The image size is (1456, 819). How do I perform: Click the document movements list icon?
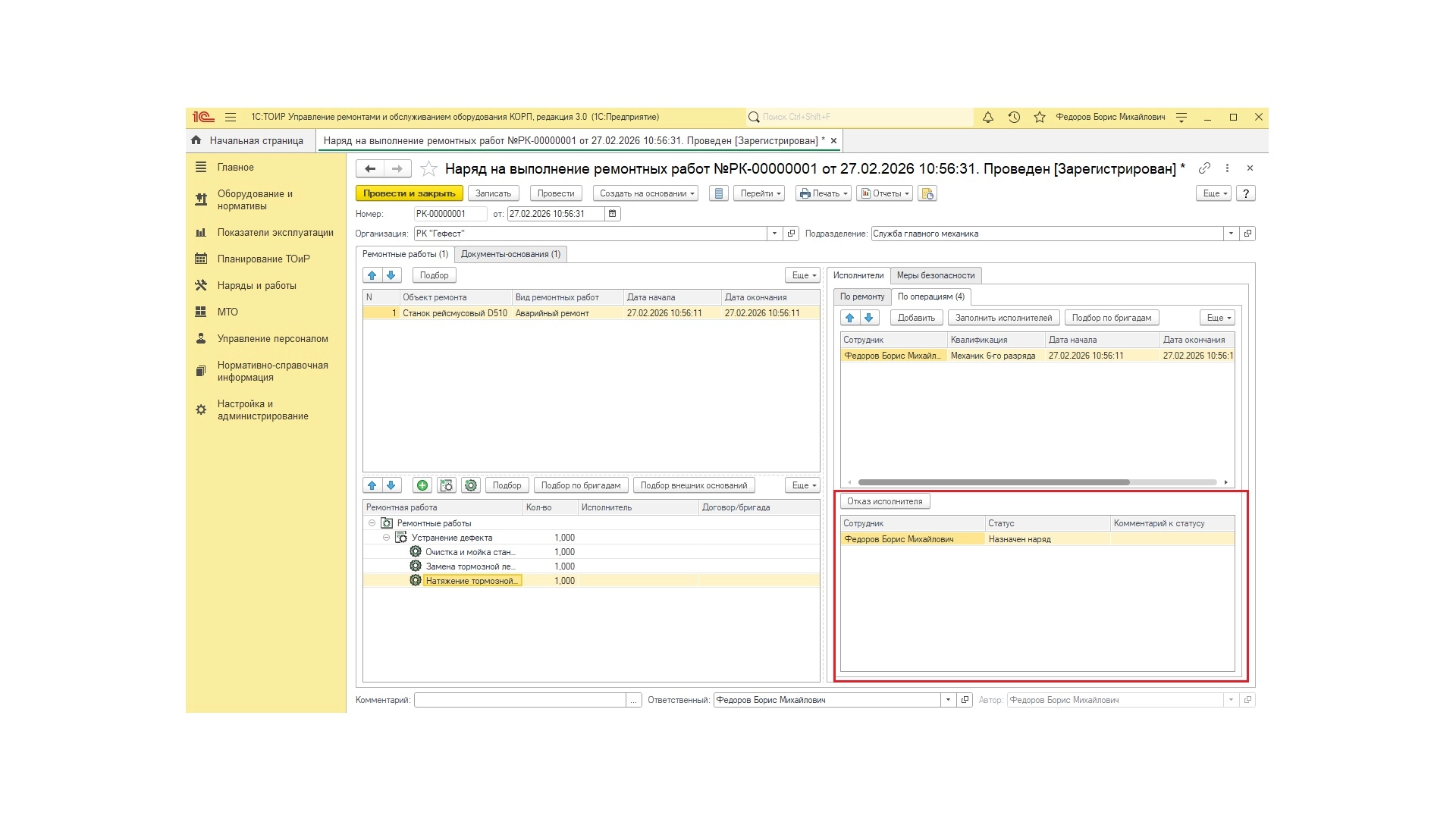[719, 193]
